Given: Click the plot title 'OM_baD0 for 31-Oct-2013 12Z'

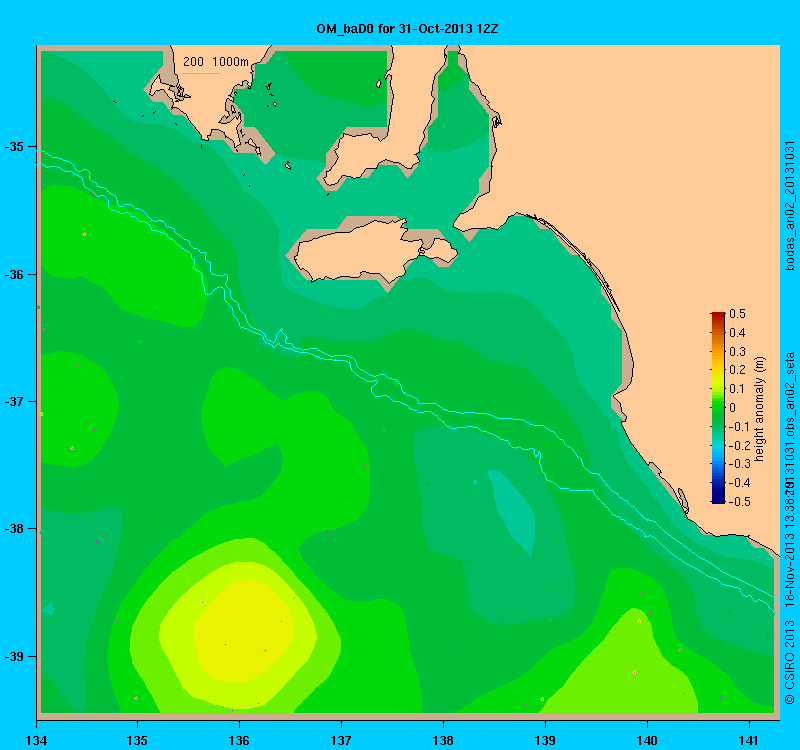Looking at the screenshot, I should pyautogui.click(x=407, y=29).
